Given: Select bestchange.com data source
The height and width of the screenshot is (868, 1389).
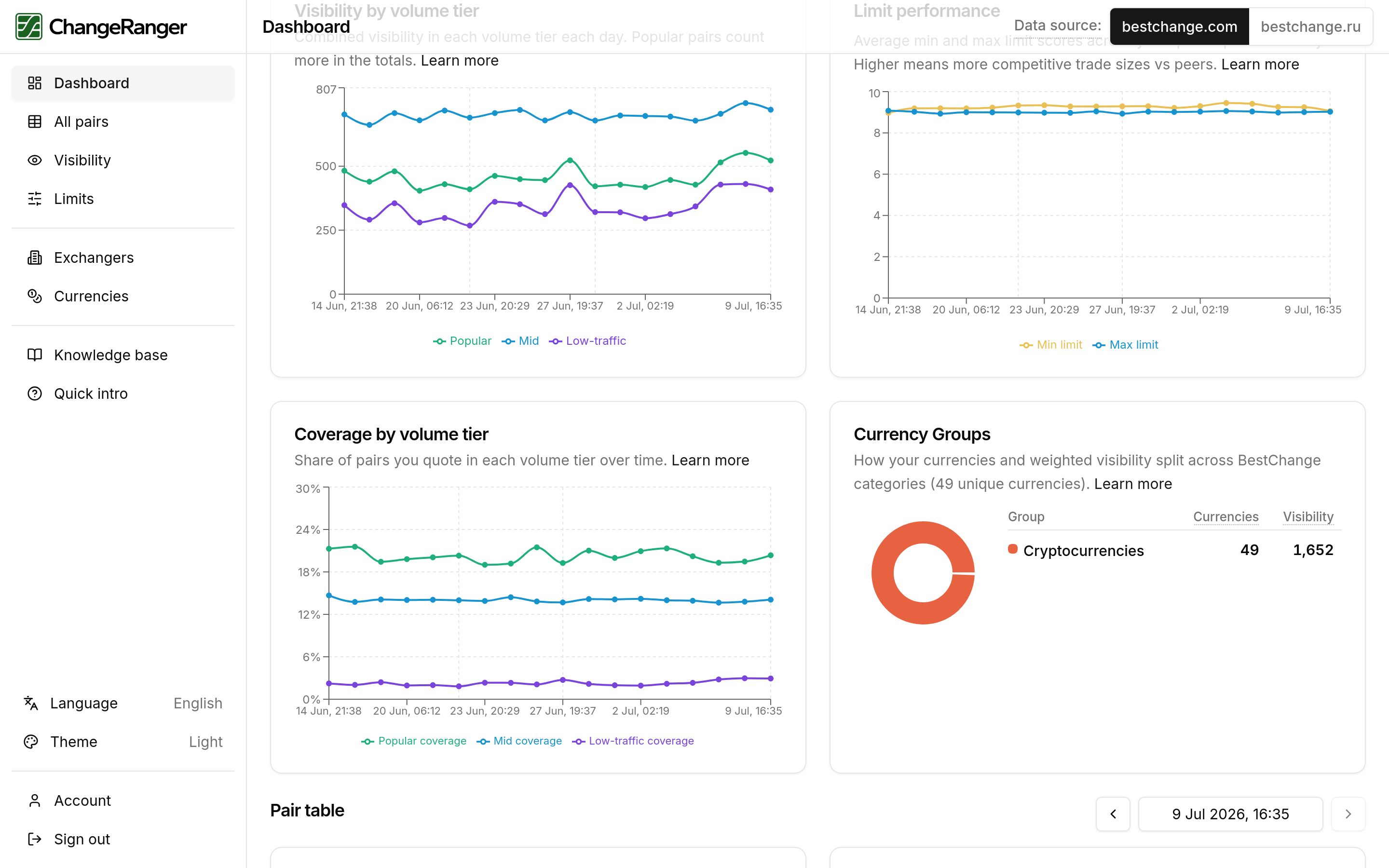Looking at the screenshot, I should [1179, 27].
